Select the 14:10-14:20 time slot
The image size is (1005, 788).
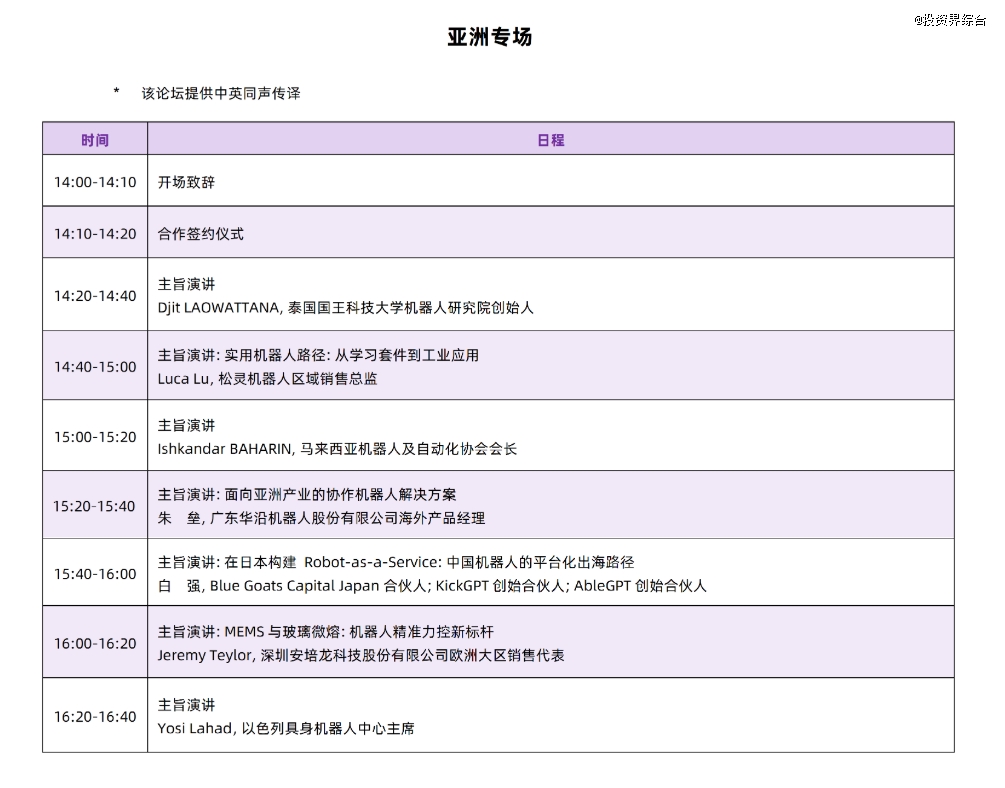95,233
